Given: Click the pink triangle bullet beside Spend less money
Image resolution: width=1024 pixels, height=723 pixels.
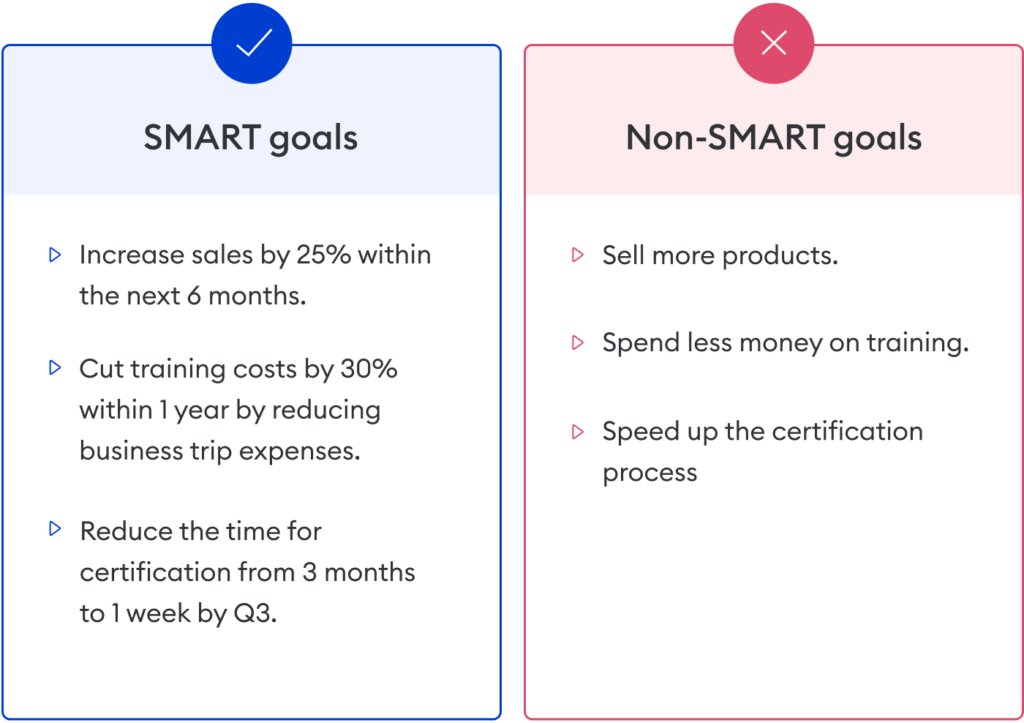Looking at the screenshot, I should click(x=577, y=342).
